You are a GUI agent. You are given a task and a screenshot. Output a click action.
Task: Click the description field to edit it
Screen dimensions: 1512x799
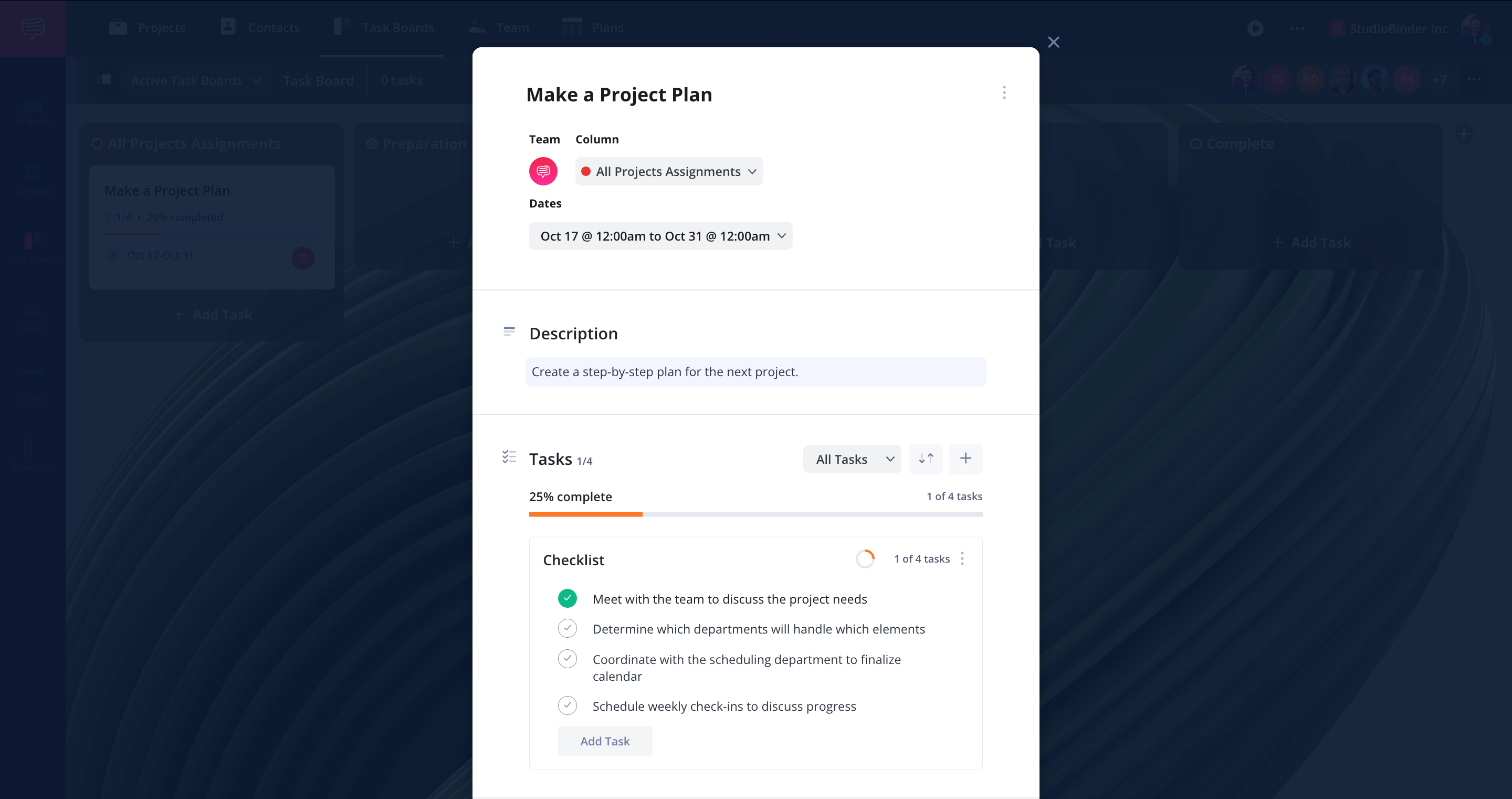(x=755, y=371)
